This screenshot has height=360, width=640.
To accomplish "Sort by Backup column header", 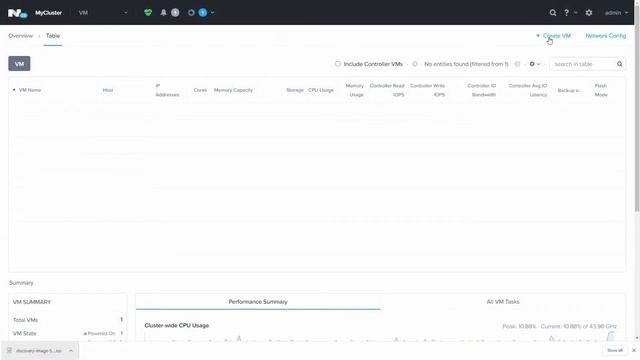I will tap(570, 90).
